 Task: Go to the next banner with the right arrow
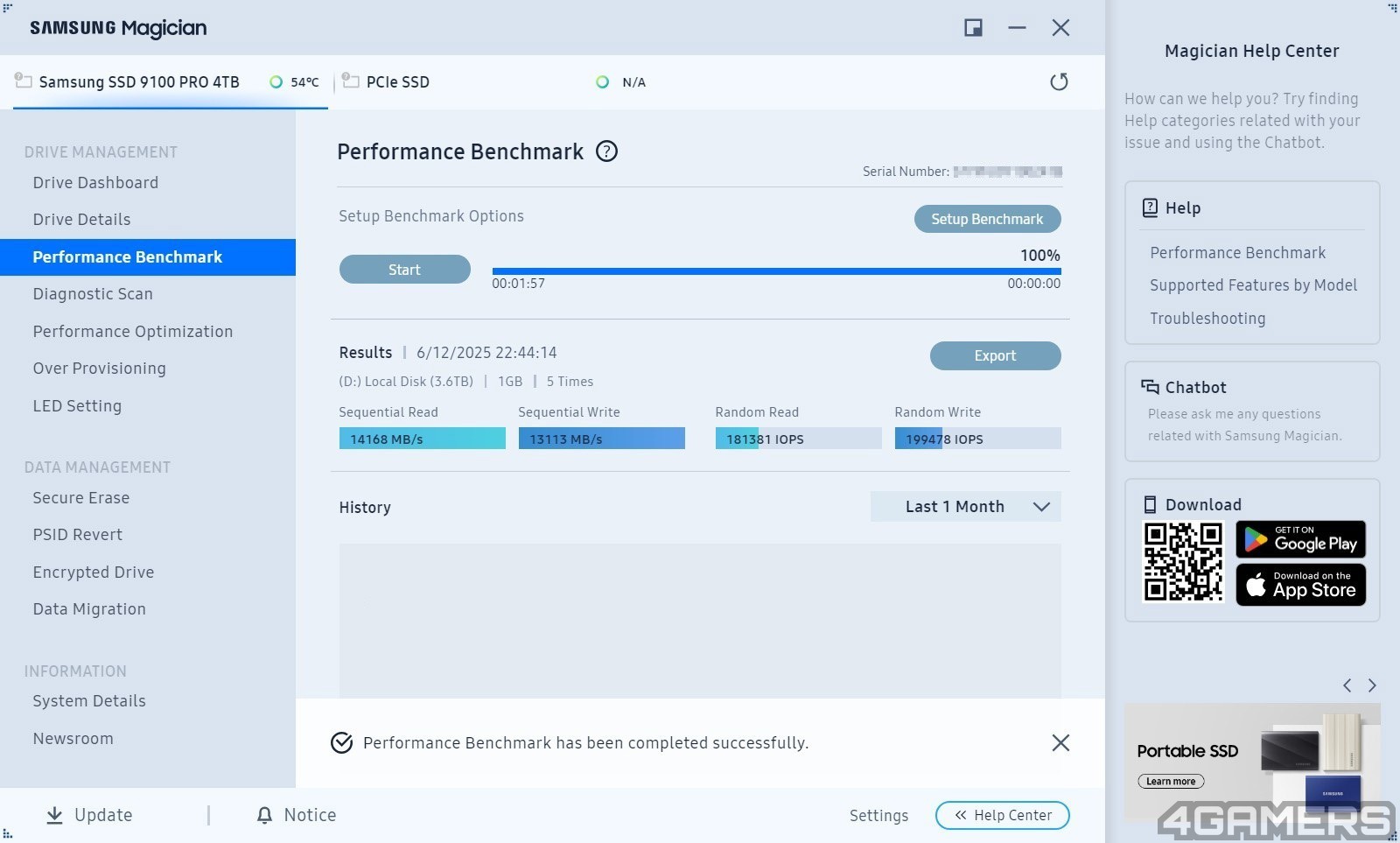pyautogui.click(x=1372, y=685)
